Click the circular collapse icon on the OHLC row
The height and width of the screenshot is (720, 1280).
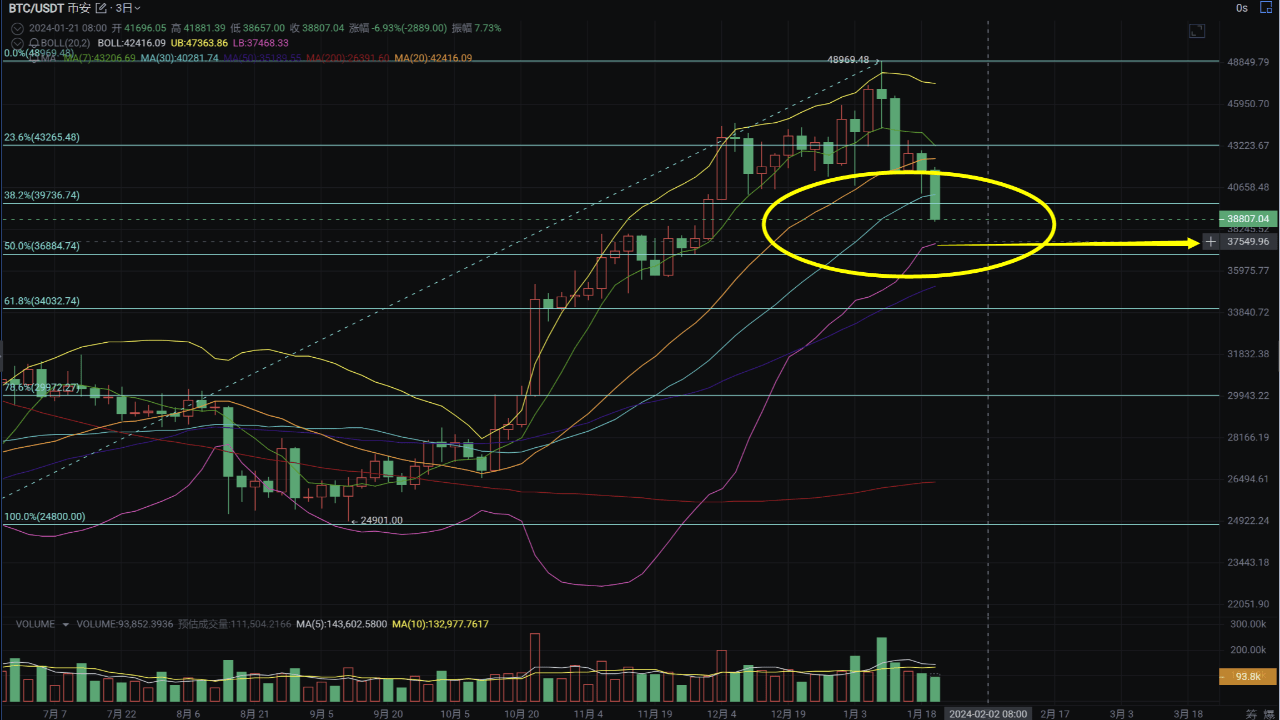click(x=16, y=28)
